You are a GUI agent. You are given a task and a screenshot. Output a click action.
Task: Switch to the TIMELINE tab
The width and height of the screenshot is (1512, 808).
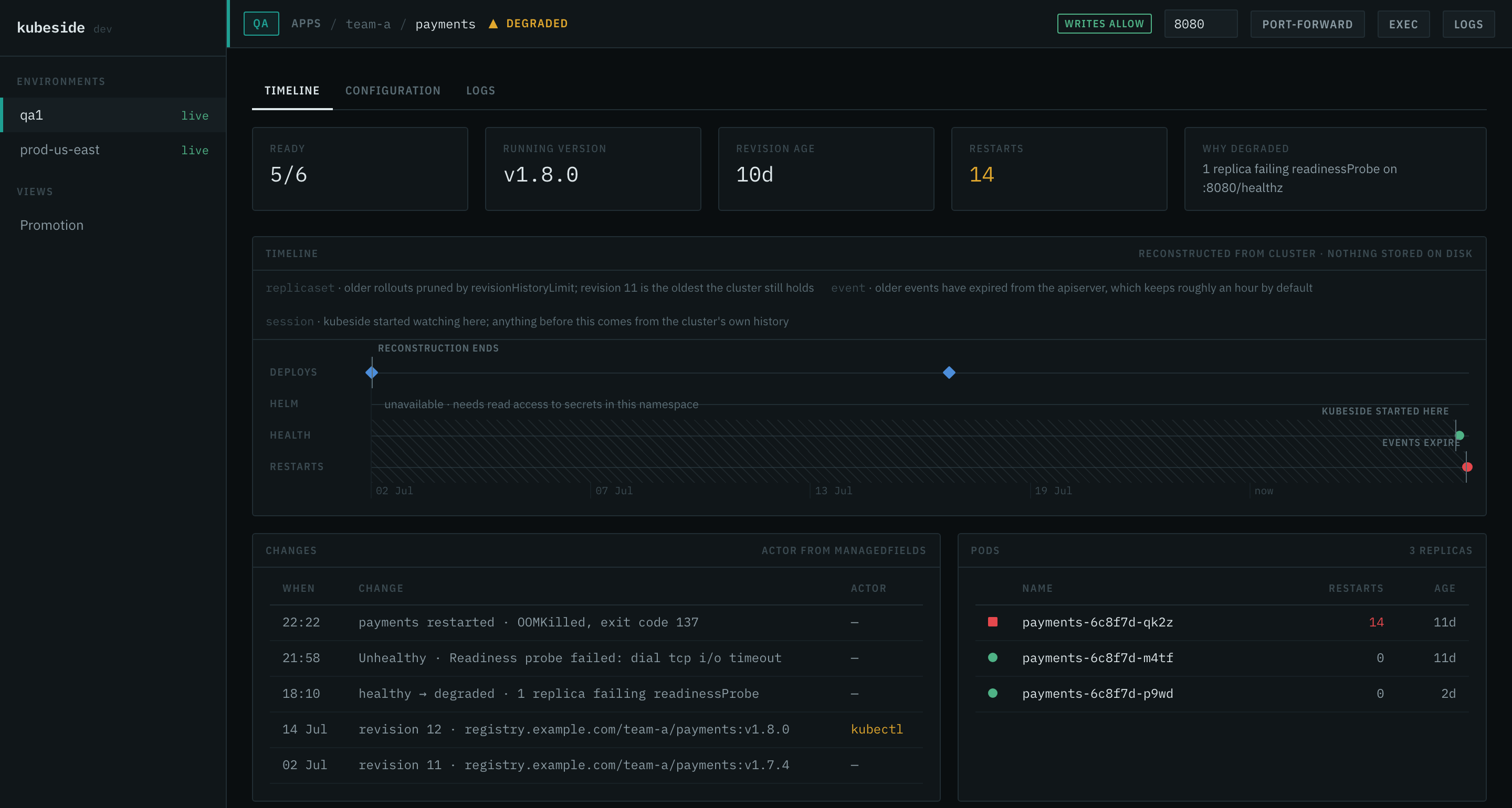[x=292, y=90]
